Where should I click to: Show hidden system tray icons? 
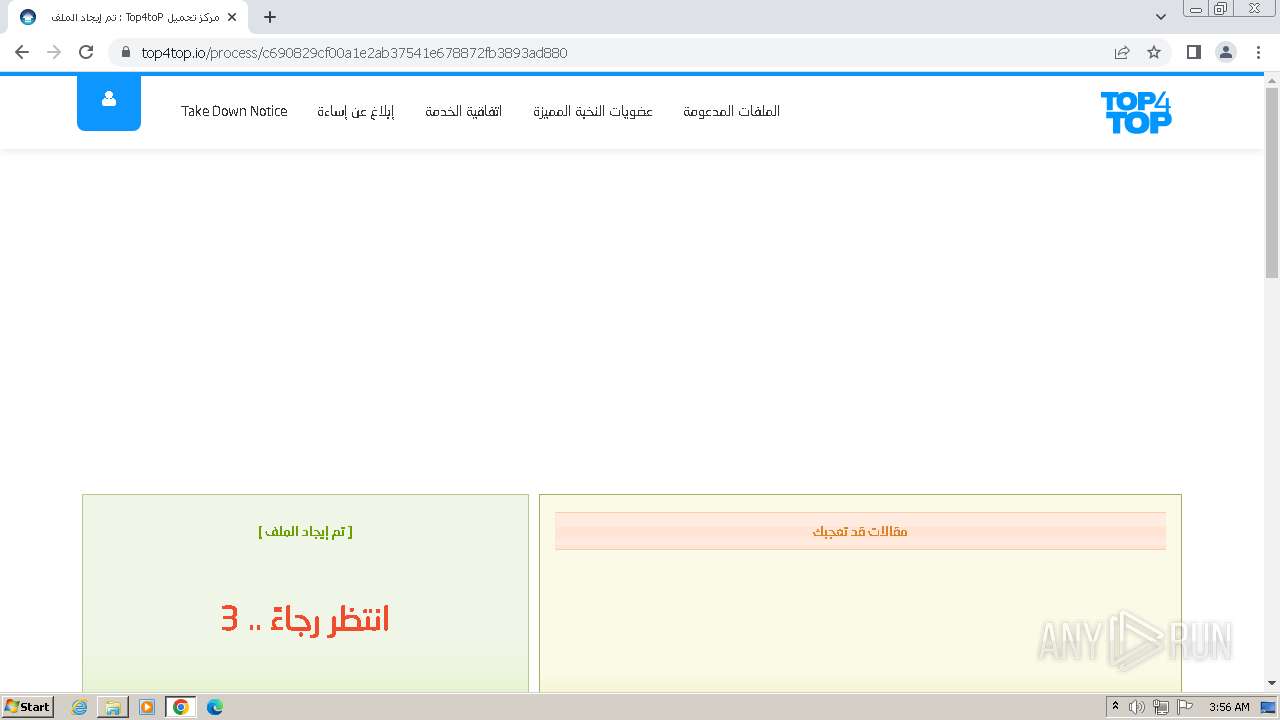click(x=1116, y=707)
